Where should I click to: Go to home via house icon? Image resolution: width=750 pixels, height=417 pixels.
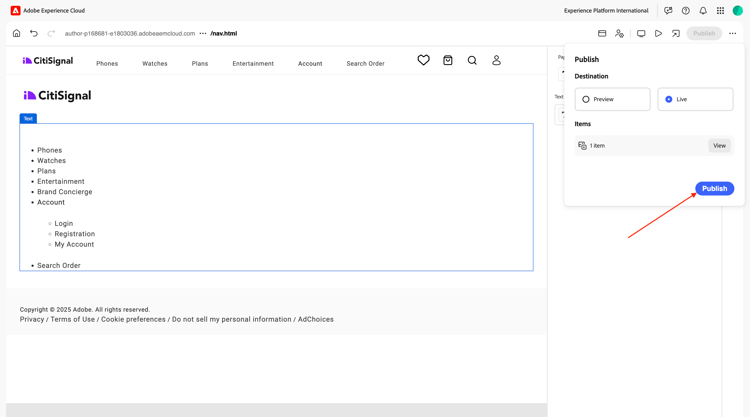click(x=16, y=33)
